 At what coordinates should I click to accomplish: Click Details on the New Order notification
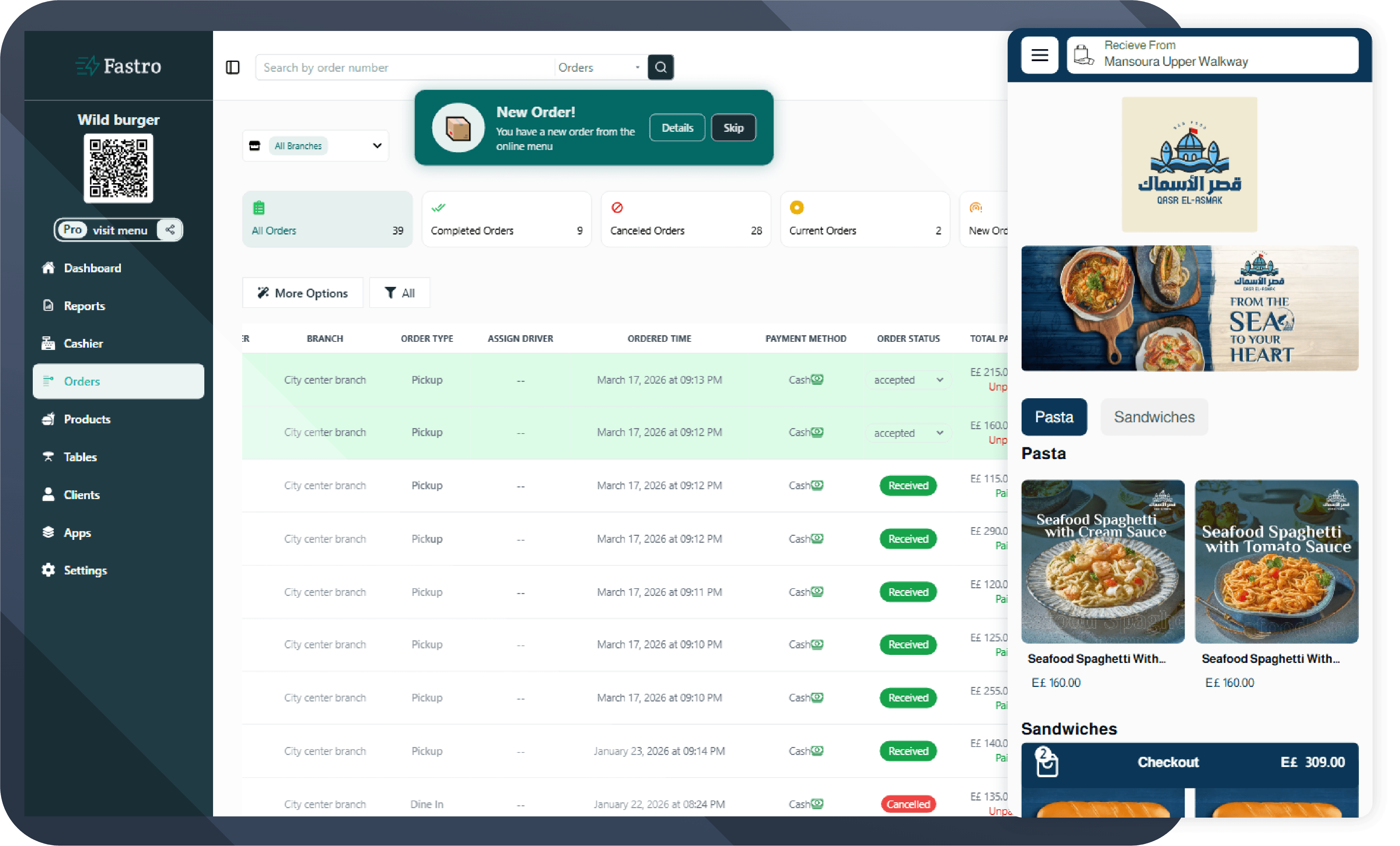[x=677, y=128]
